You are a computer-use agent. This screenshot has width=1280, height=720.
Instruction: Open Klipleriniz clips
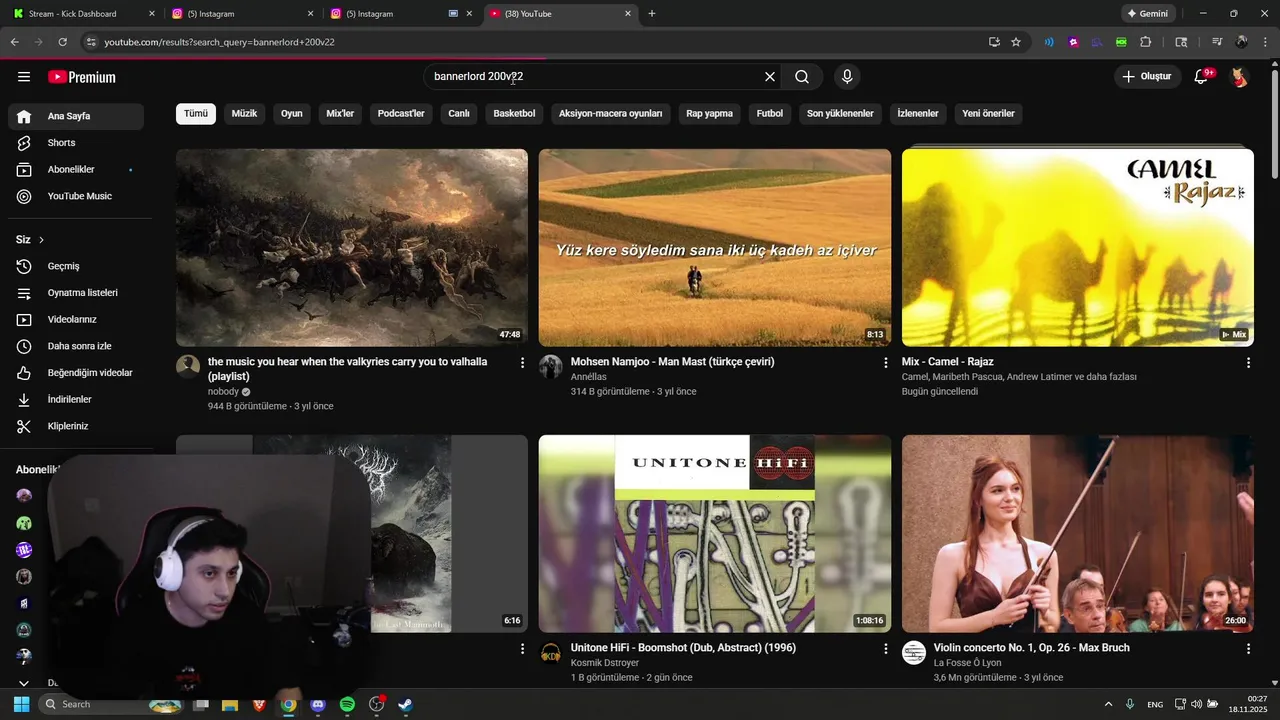76,426
